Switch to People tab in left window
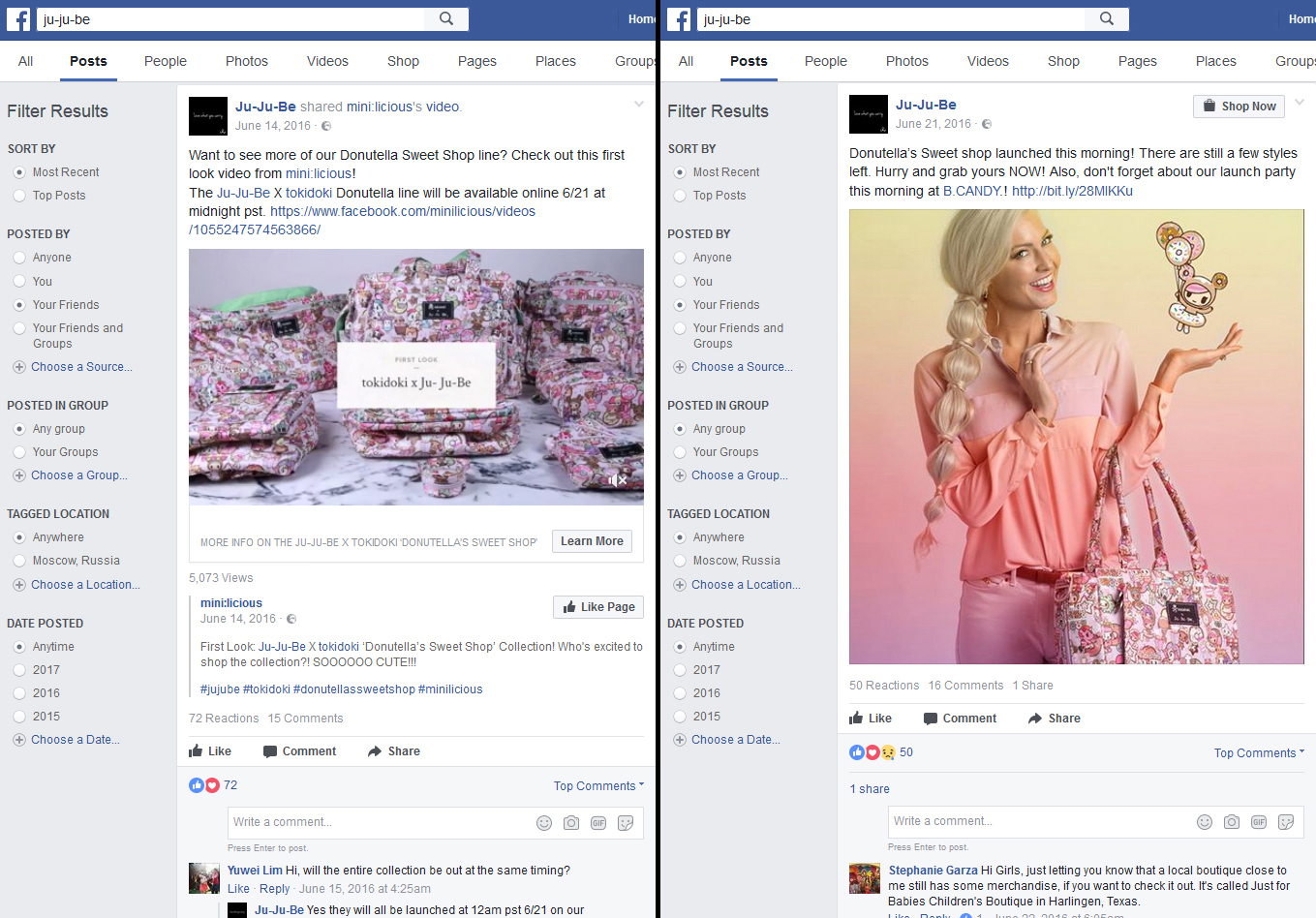The height and width of the screenshot is (918, 1316). coord(166,61)
